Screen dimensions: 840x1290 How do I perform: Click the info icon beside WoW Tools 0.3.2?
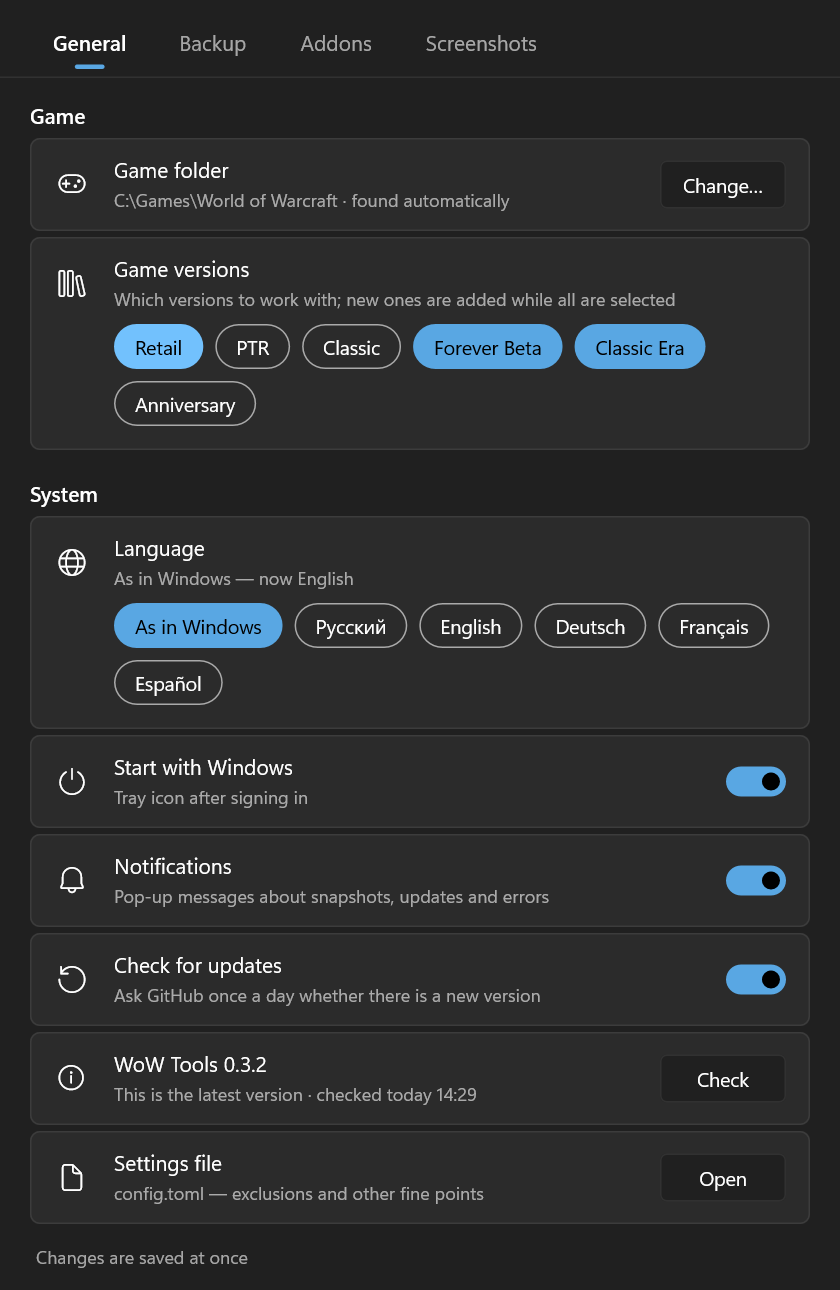72,1079
